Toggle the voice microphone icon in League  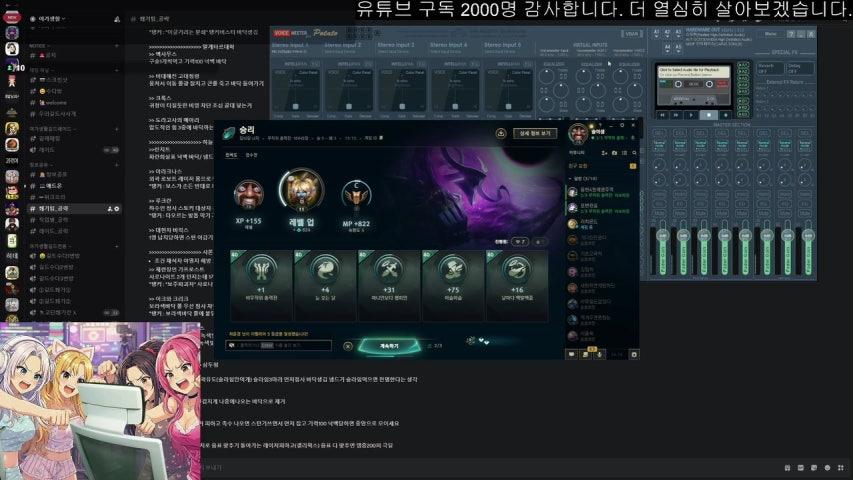599,354
